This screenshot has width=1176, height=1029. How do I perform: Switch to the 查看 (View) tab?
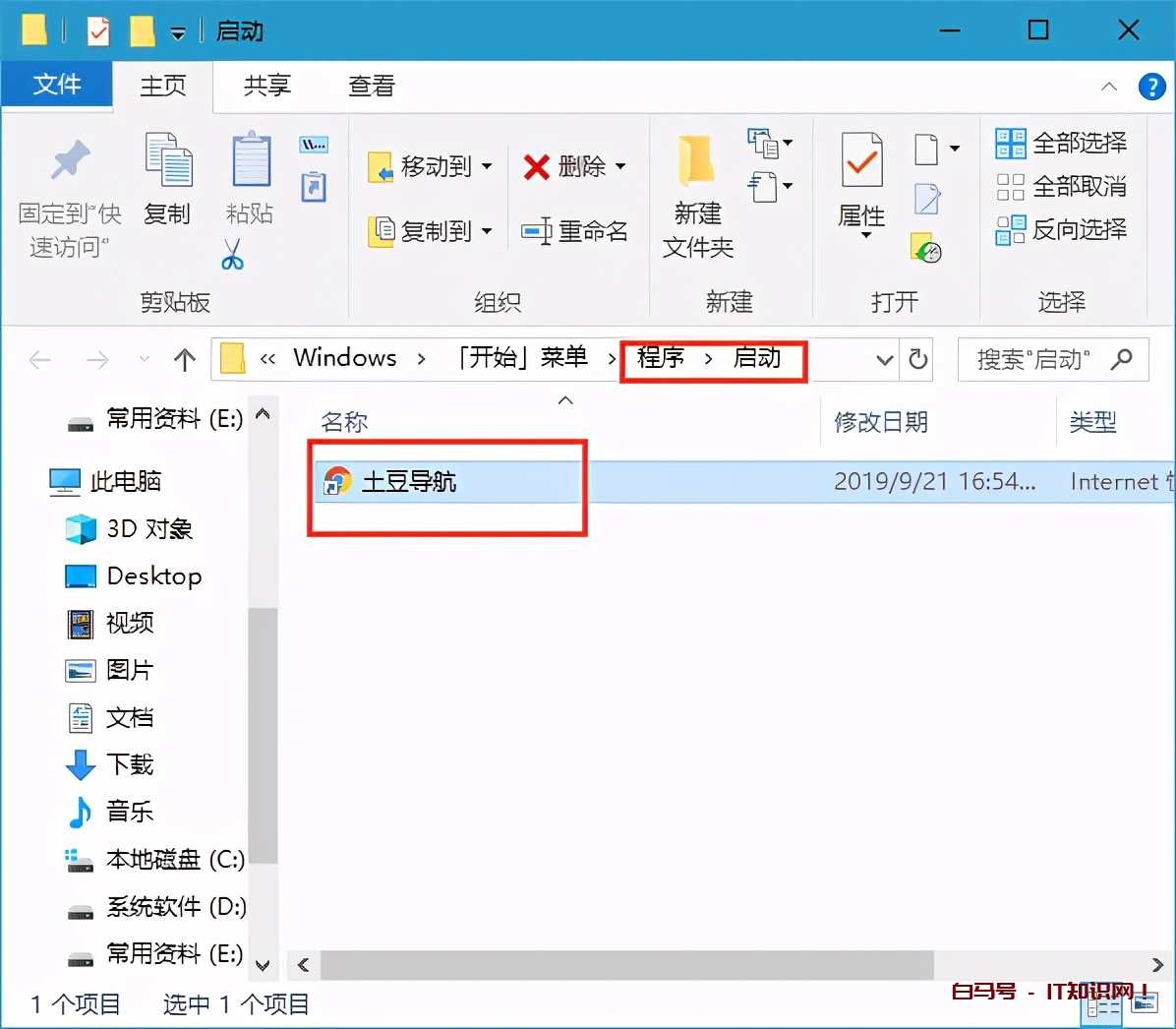[371, 86]
